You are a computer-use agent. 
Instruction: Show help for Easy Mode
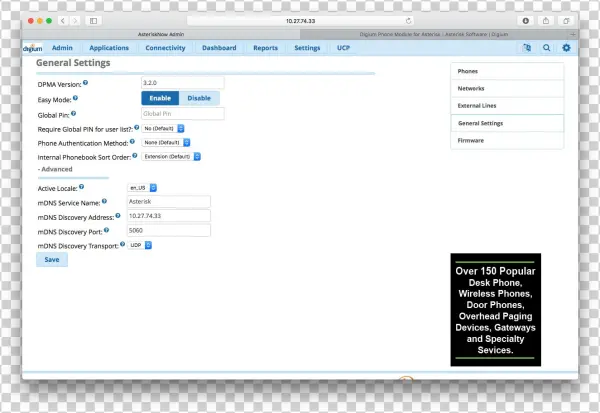[75, 98]
